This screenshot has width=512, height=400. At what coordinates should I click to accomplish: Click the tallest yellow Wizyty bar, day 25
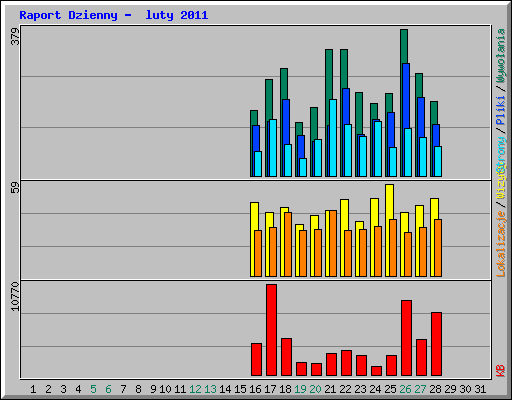(x=389, y=202)
